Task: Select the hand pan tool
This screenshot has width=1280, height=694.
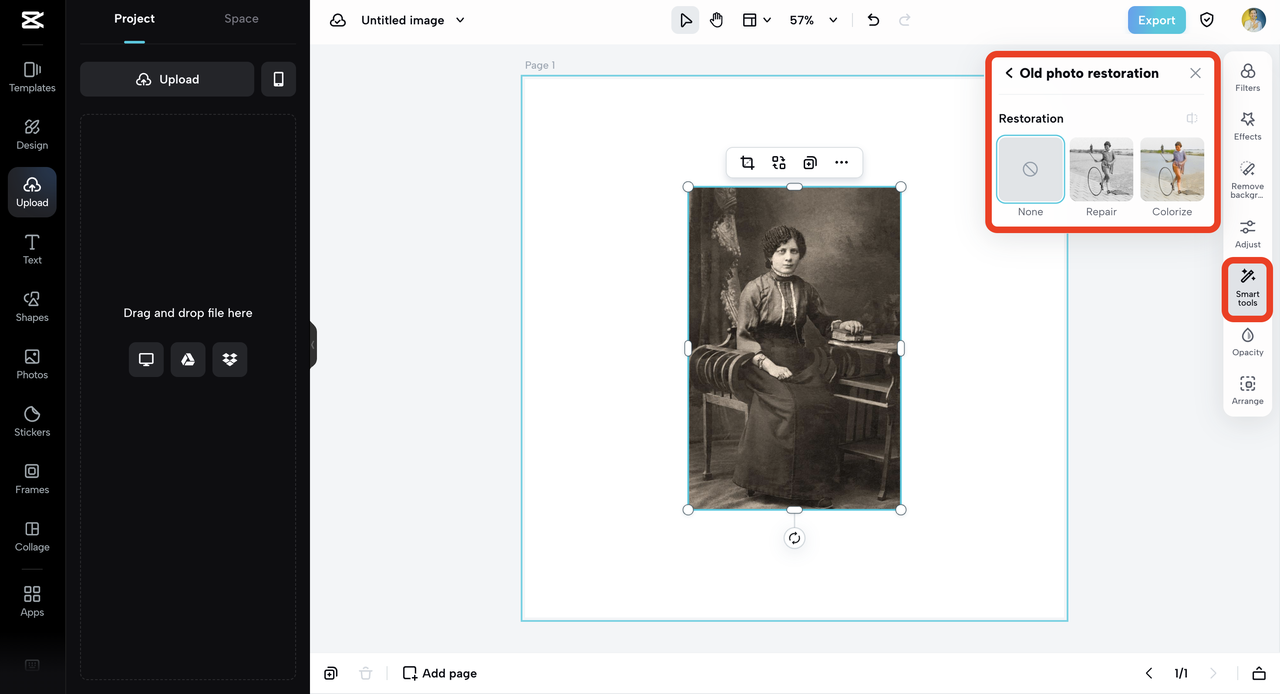Action: (717, 20)
